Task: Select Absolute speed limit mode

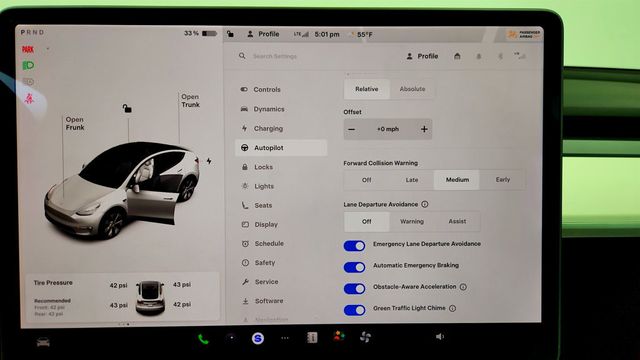Action: point(412,89)
